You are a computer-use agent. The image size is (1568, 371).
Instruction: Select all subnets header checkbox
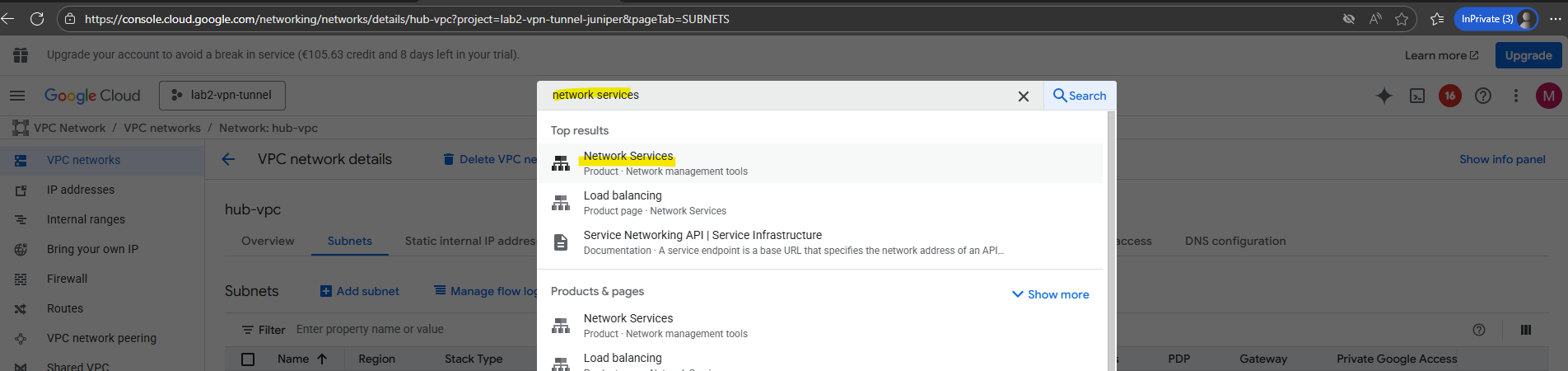(248, 359)
